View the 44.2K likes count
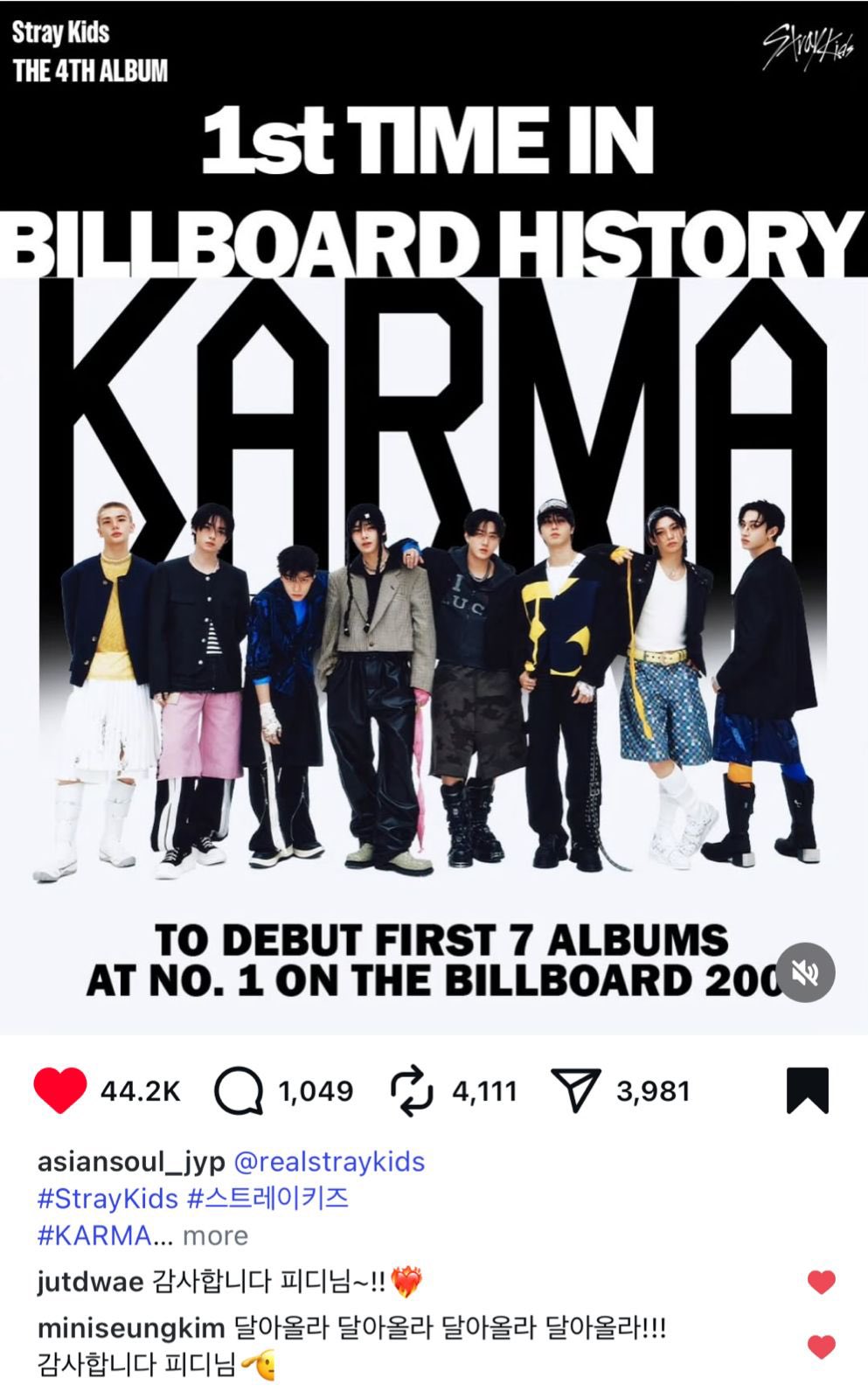Viewport: 868px width, 1399px height. pos(141,1091)
